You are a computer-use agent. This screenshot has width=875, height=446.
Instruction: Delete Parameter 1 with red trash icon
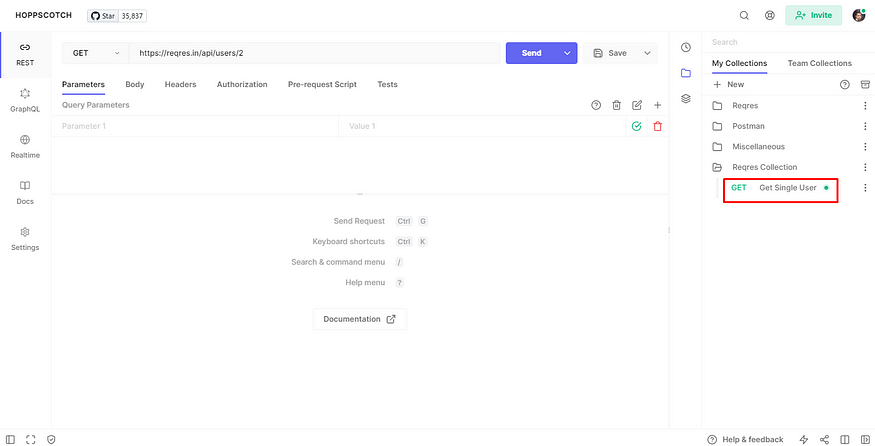tap(657, 126)
